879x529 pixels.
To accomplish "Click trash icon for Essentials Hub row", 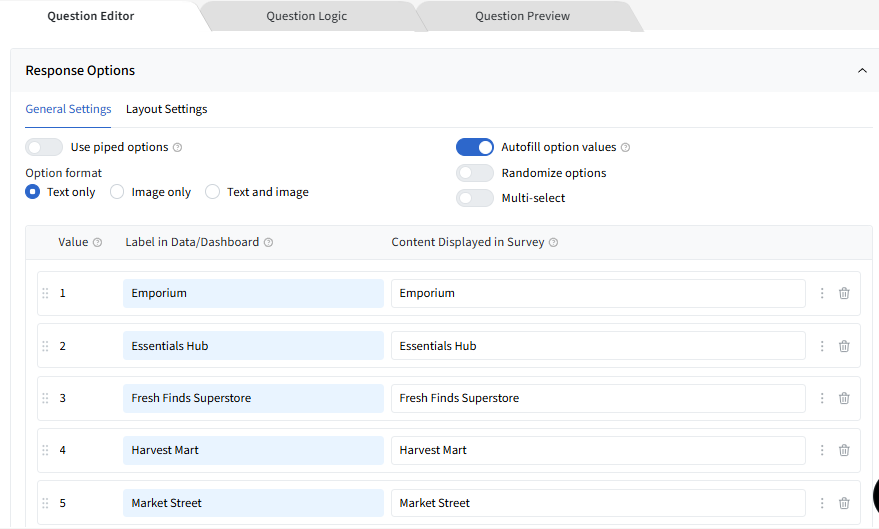I will [844, 346].
